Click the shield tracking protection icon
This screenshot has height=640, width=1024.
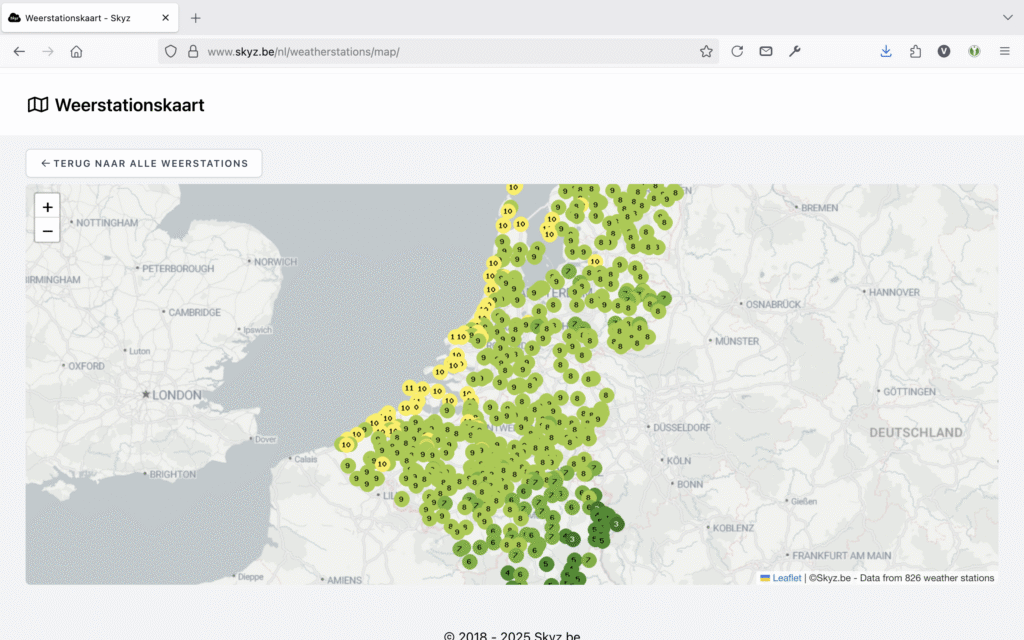(x=171, y=51)
